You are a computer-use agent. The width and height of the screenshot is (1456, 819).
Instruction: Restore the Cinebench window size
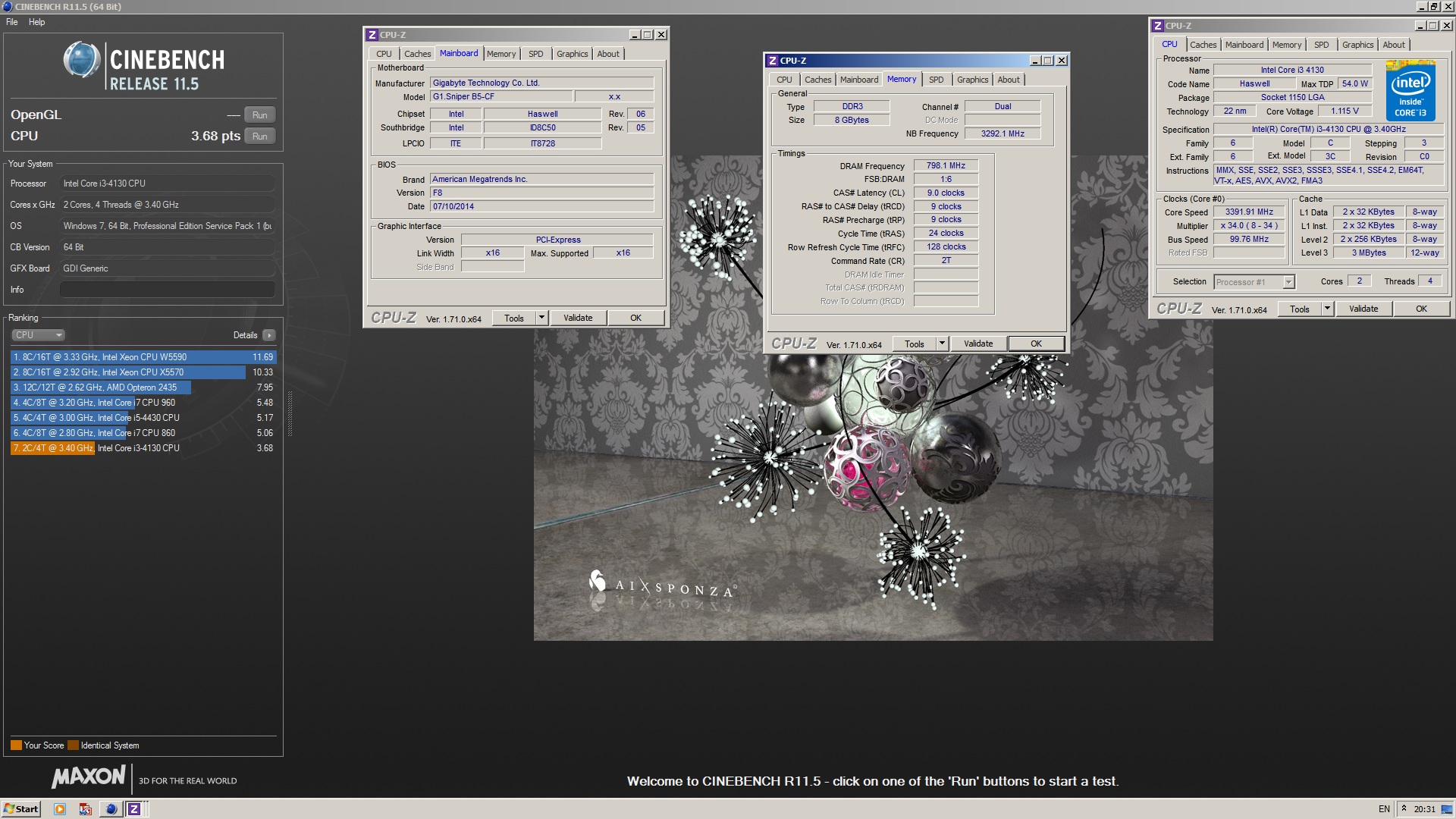1434,7
